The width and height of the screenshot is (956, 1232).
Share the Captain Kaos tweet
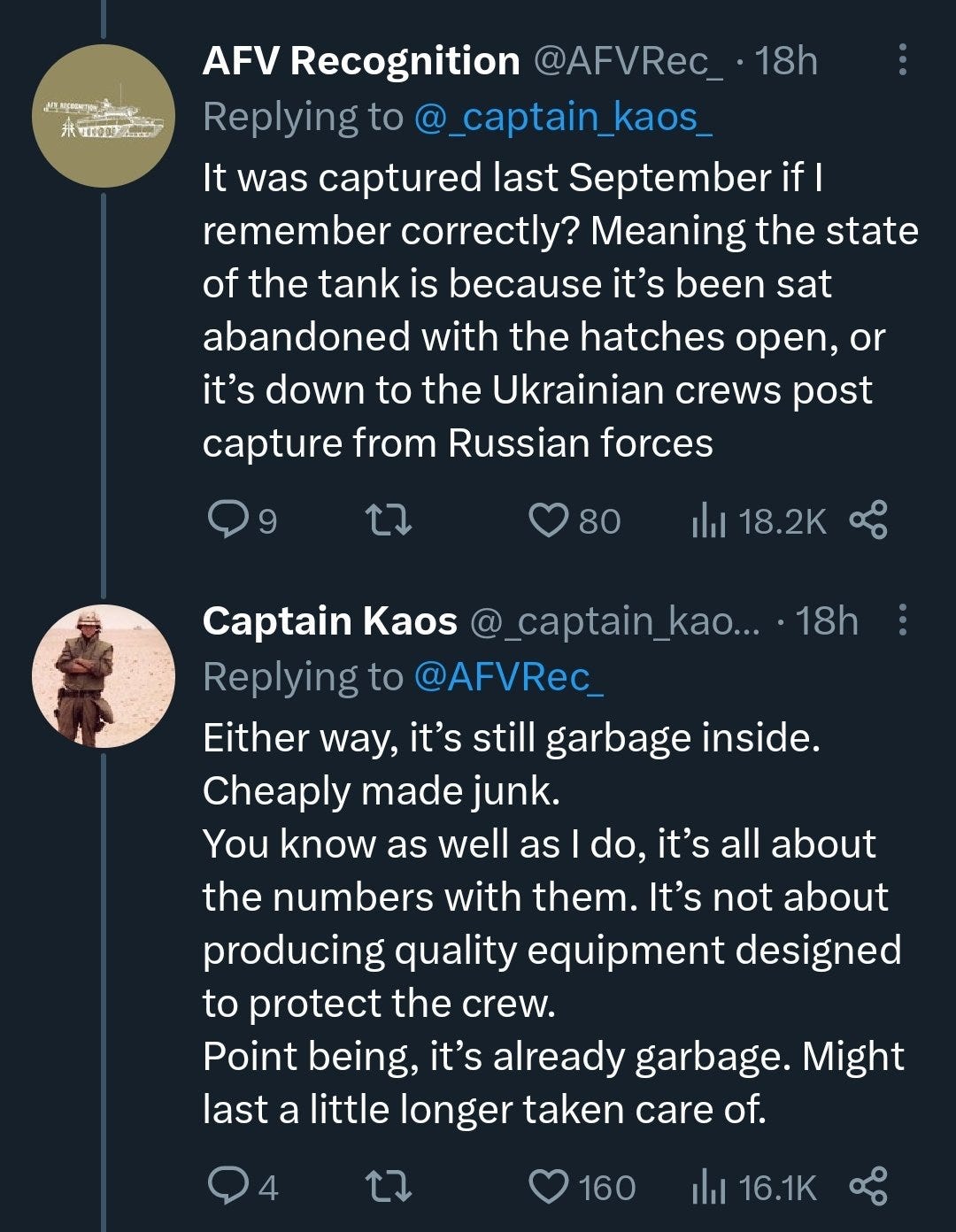coord(867,1186)
